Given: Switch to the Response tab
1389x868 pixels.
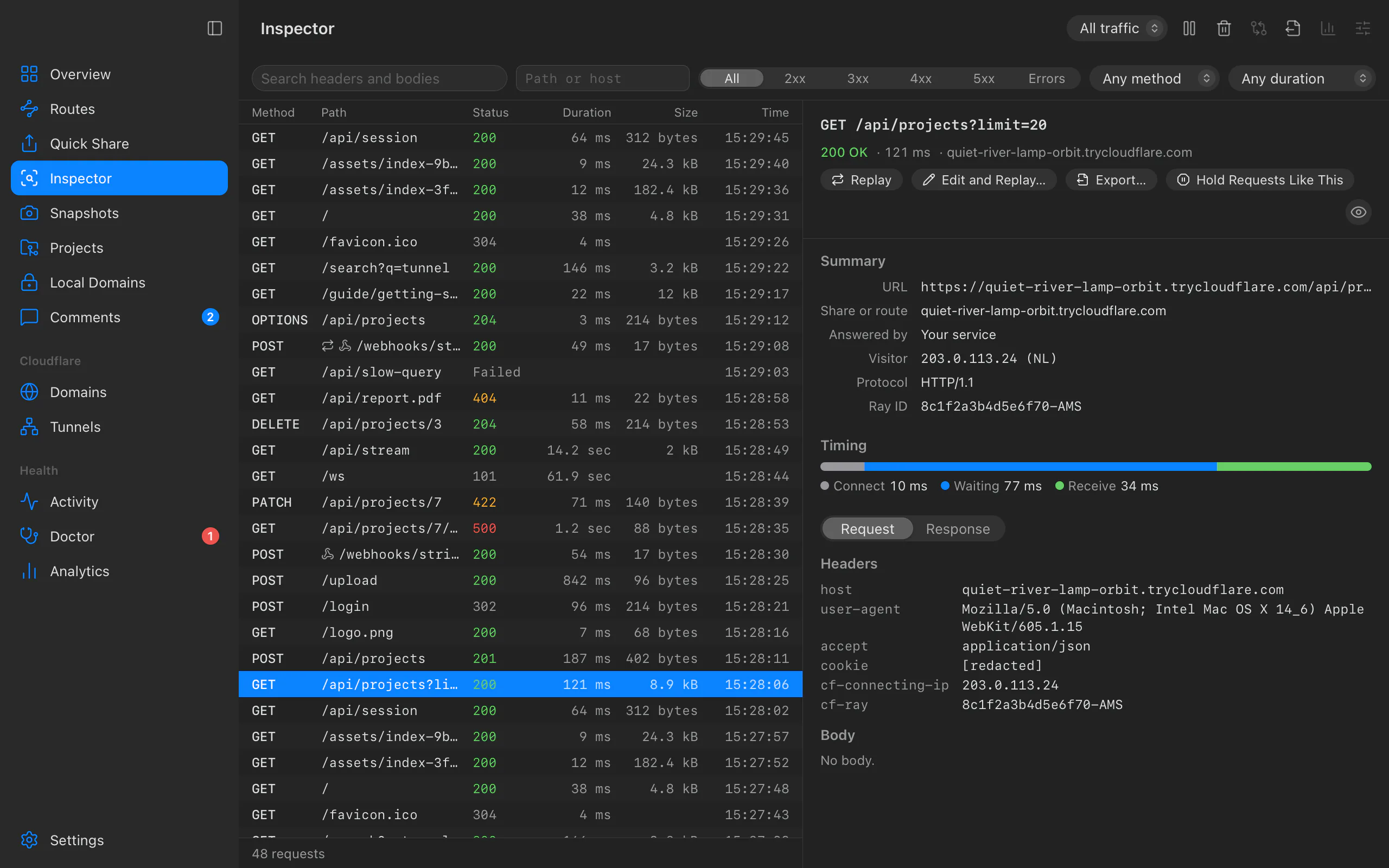Looking at the screenshot, I should [x=957, y=528].
